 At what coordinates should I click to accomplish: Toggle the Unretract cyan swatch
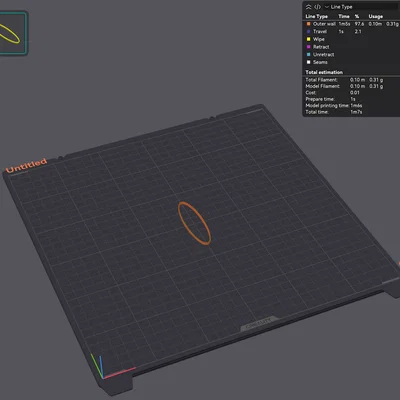coord(308,54)
